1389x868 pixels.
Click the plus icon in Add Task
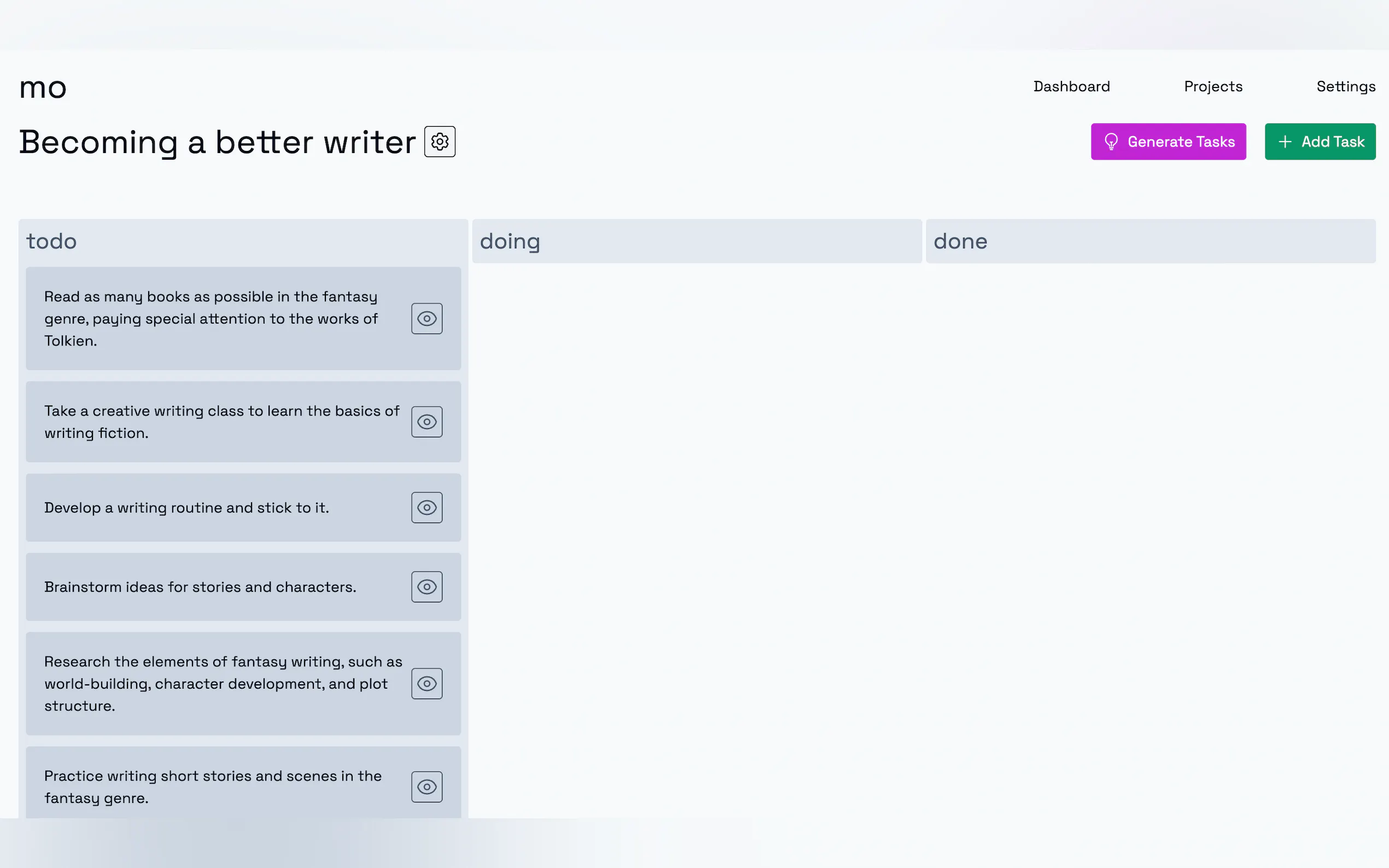point(1285,142)
